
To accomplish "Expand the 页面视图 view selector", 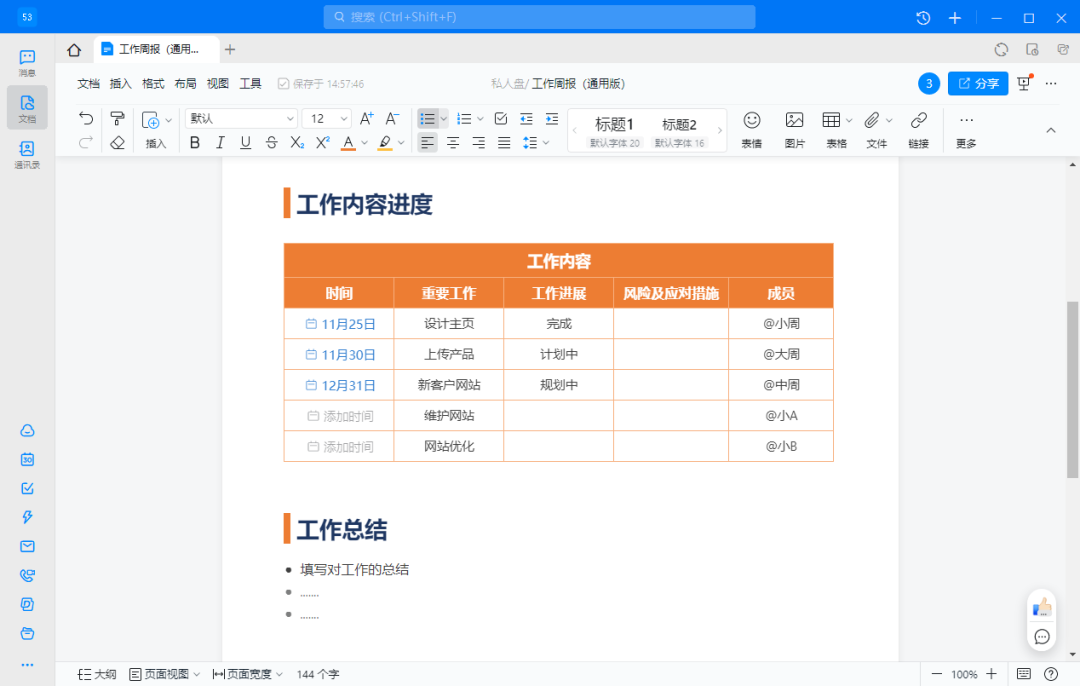I will click(x=164, y=674).
